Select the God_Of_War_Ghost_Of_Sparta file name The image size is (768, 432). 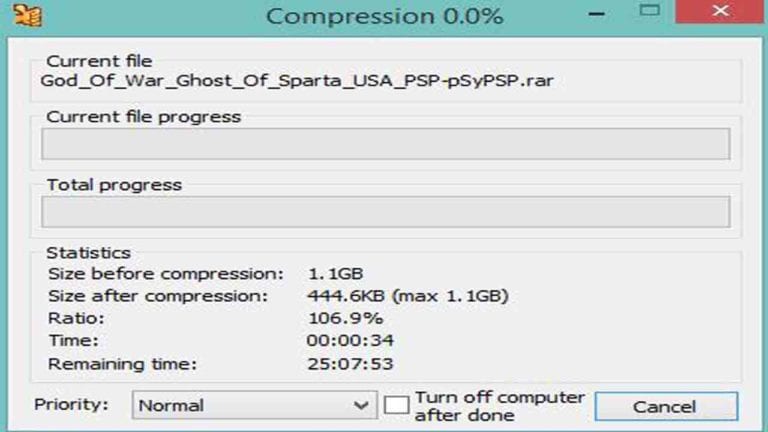(x=297, y=81)
